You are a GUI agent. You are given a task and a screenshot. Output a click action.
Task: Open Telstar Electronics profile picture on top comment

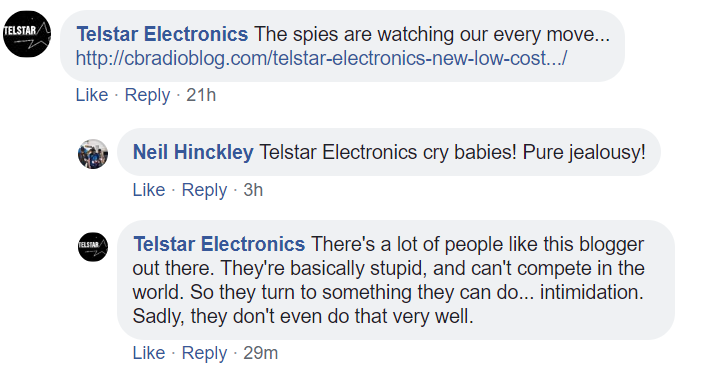click(x=27, y=34)
